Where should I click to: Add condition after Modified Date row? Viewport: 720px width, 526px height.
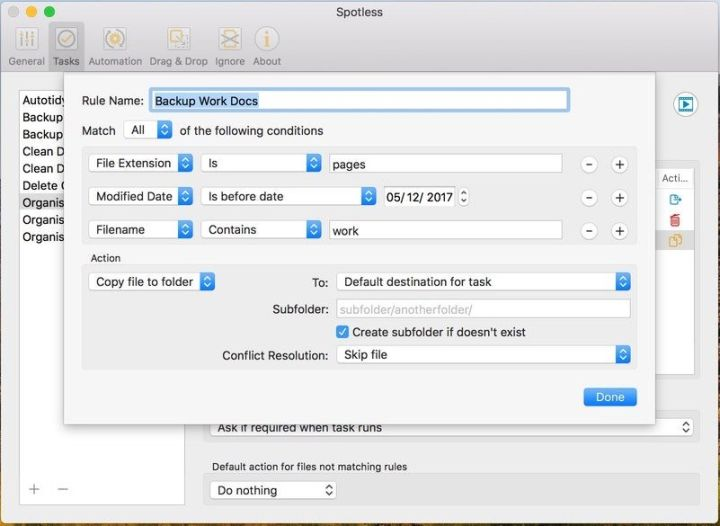click(x=619, y=198)
